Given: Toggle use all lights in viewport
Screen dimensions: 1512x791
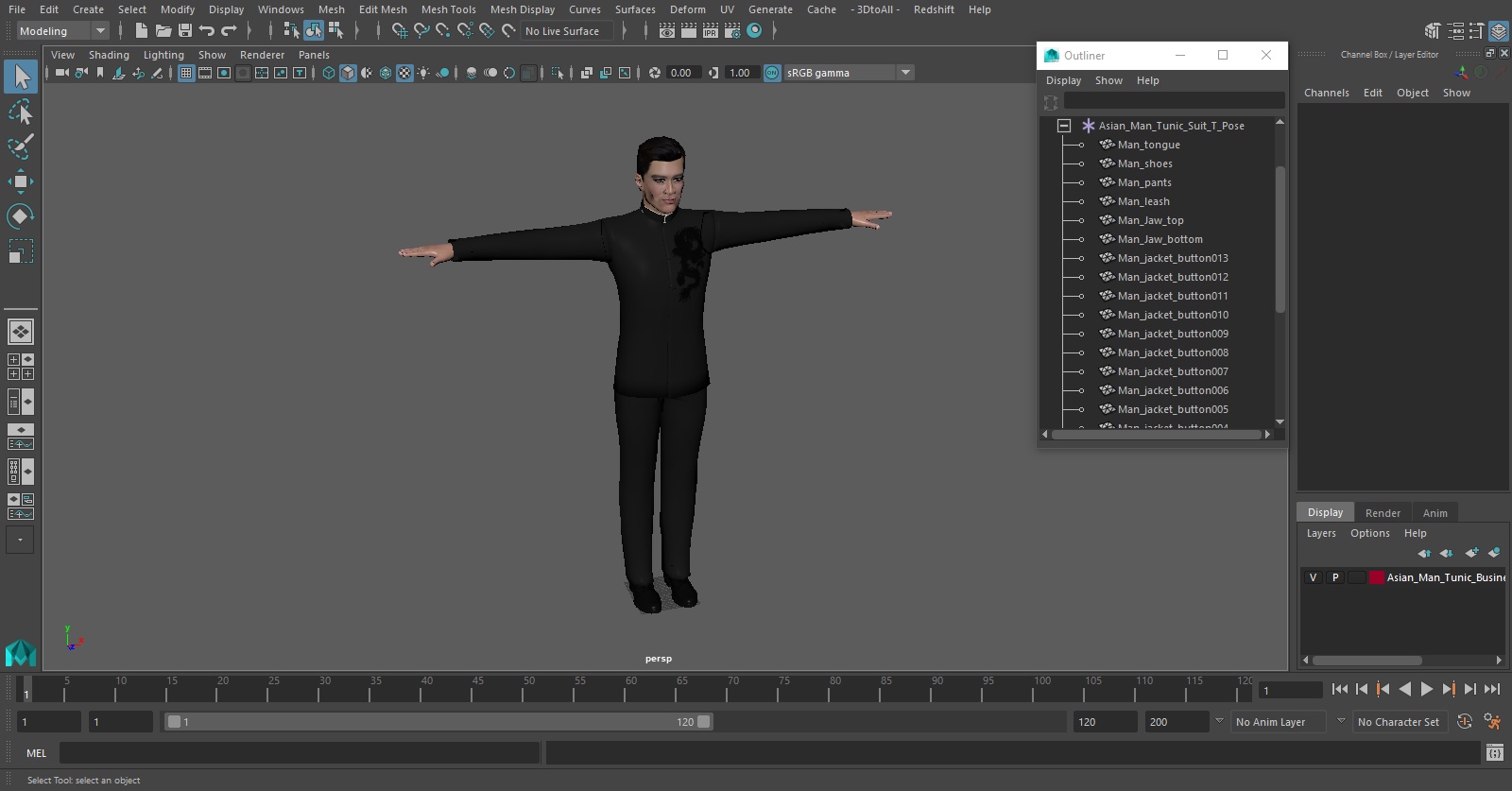Looking at the screenshot, I should point(423,73).
